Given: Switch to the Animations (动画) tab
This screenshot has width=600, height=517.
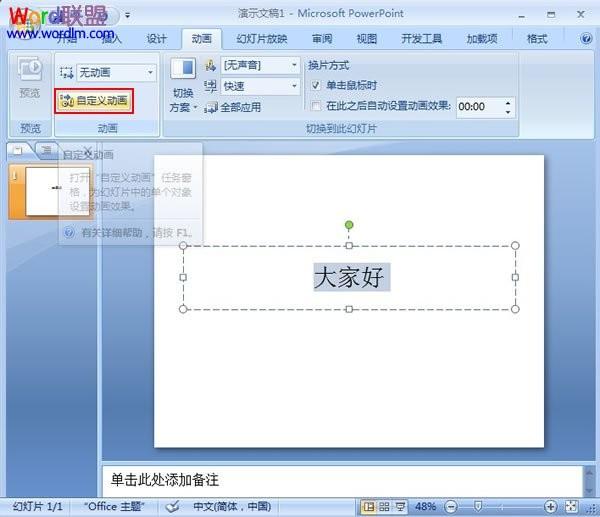Looking at the screenshot, I should 202,39.
